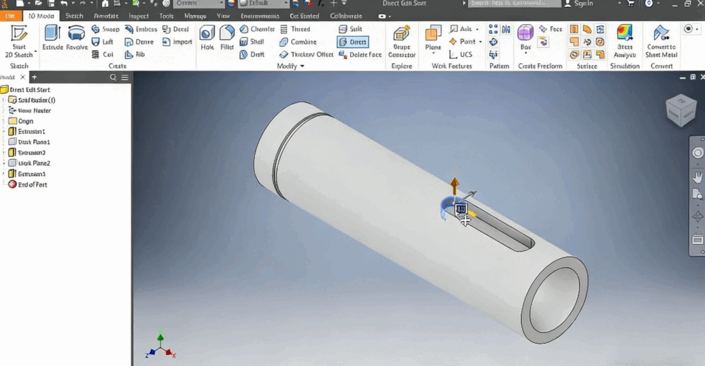Expand the Extrusion1 tree node
Screen dimensions: 705x366
(x=4, y=132)
